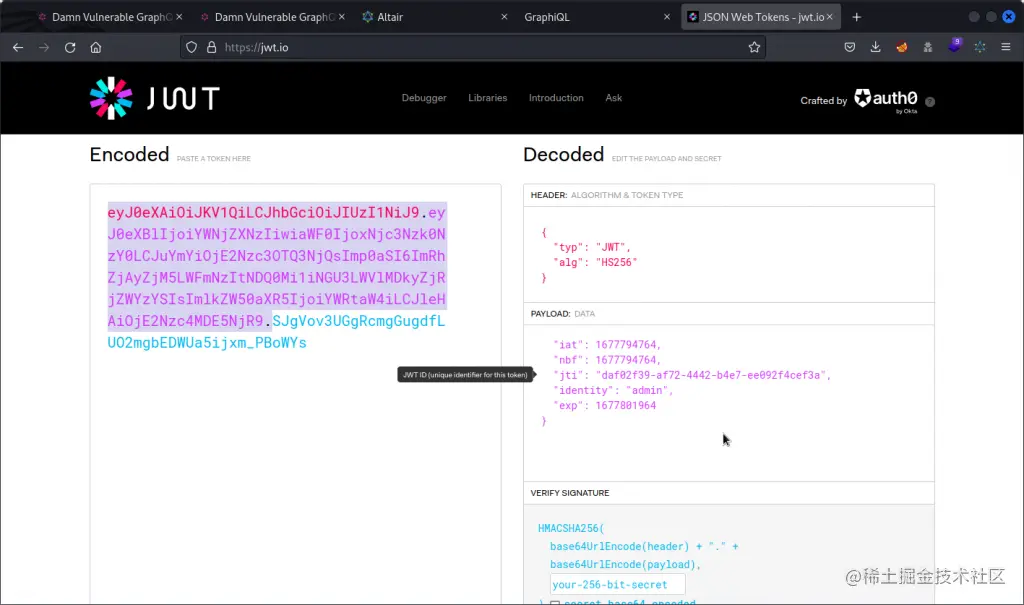Open the Introduction nav item

pos(556,98)
